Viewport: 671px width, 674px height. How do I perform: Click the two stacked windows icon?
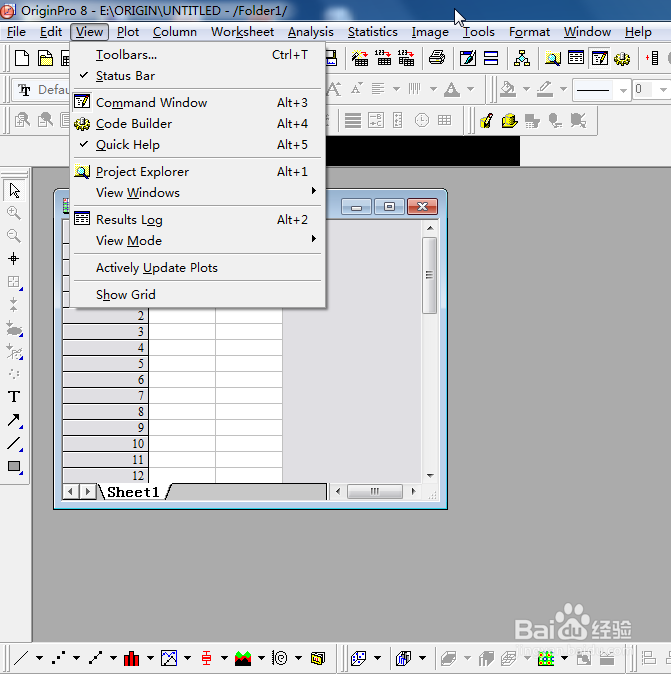click(x=490, y=58)
